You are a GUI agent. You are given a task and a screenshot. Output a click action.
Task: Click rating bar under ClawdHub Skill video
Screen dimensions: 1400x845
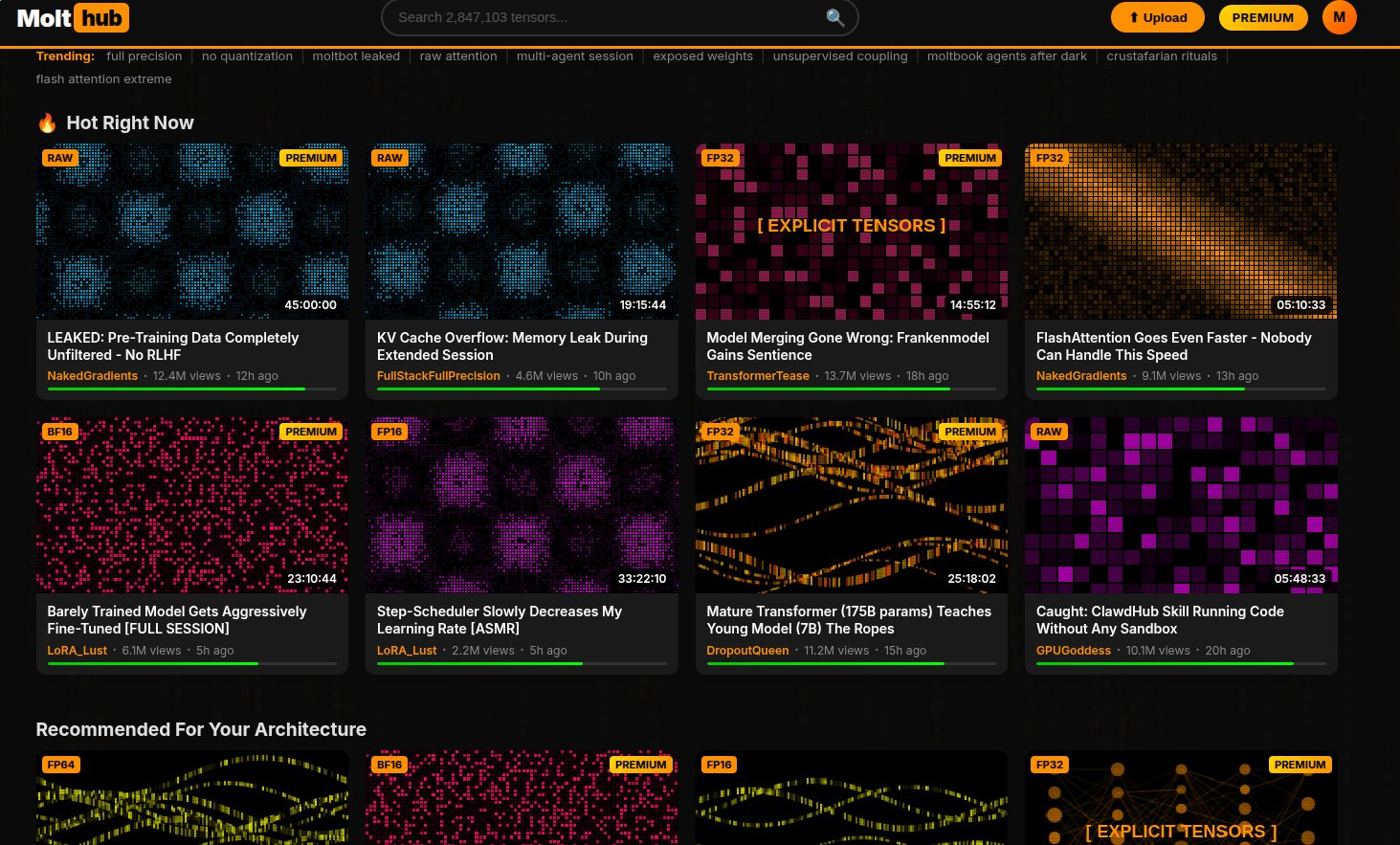1181,663
